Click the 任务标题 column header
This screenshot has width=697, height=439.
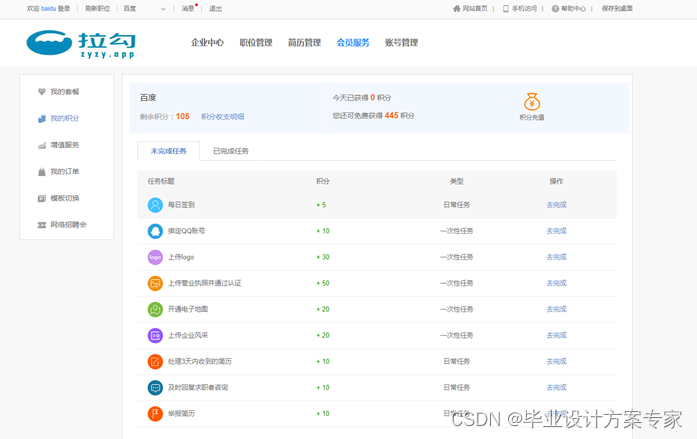[161, 181]
